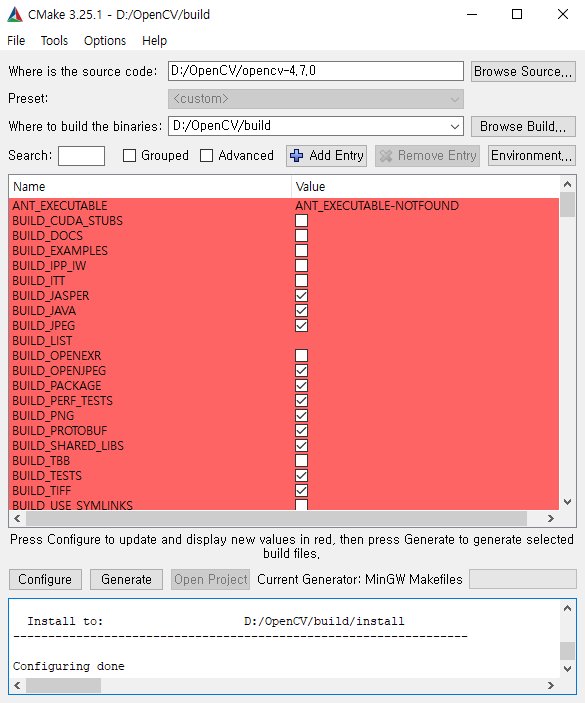585x703 pixels.
Task: Click the Search input field
Action: 82,156
